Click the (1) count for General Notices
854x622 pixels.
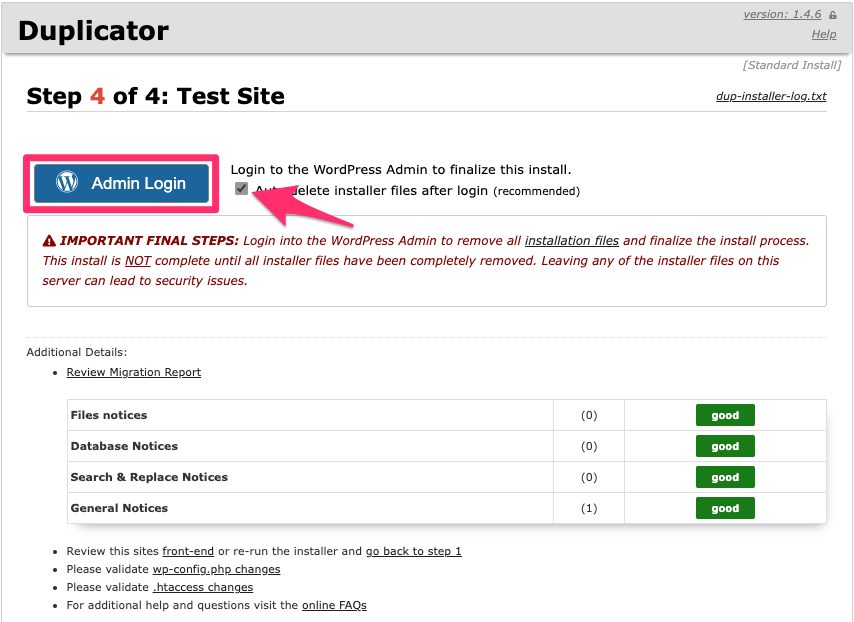[589, 508]
